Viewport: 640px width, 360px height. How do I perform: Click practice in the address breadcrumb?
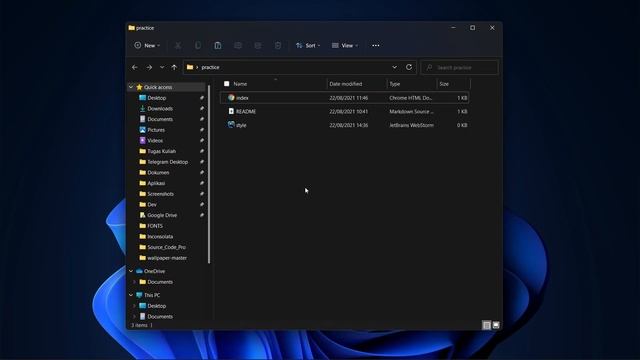coord(210,67)
